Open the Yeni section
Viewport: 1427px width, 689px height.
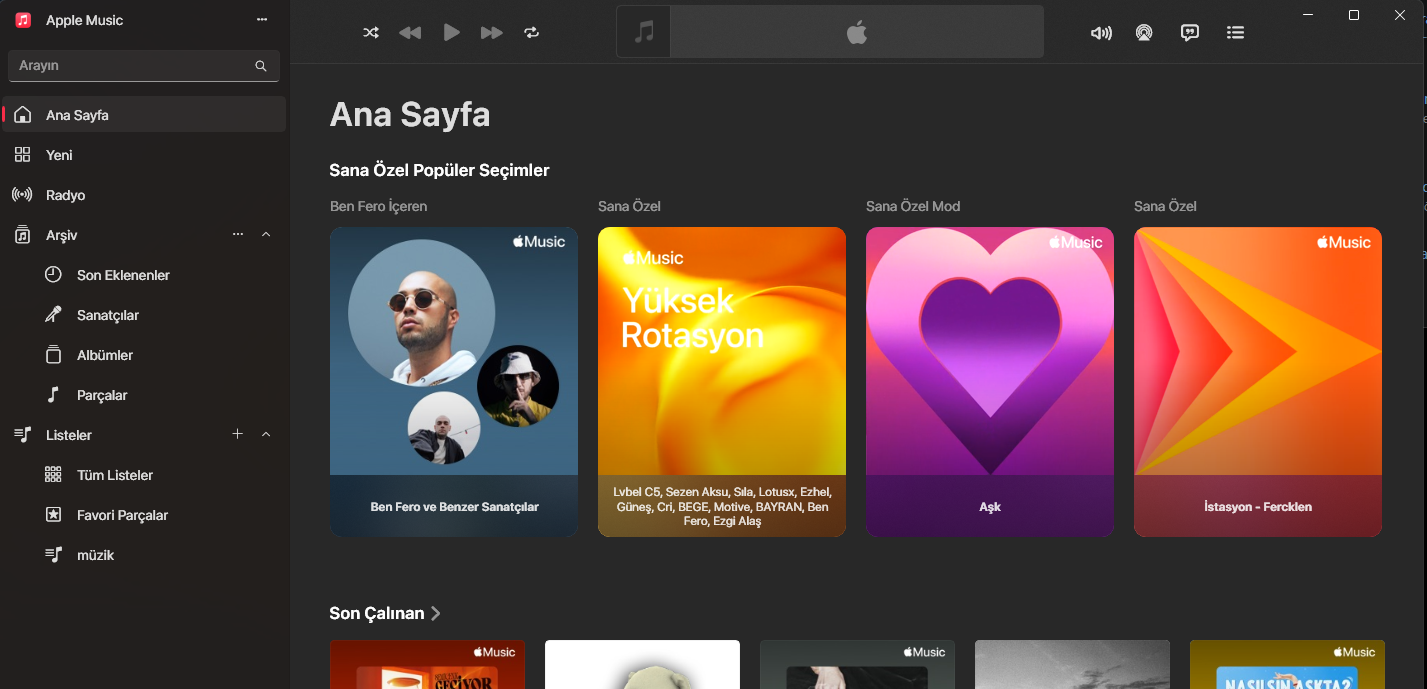[144, 155]
